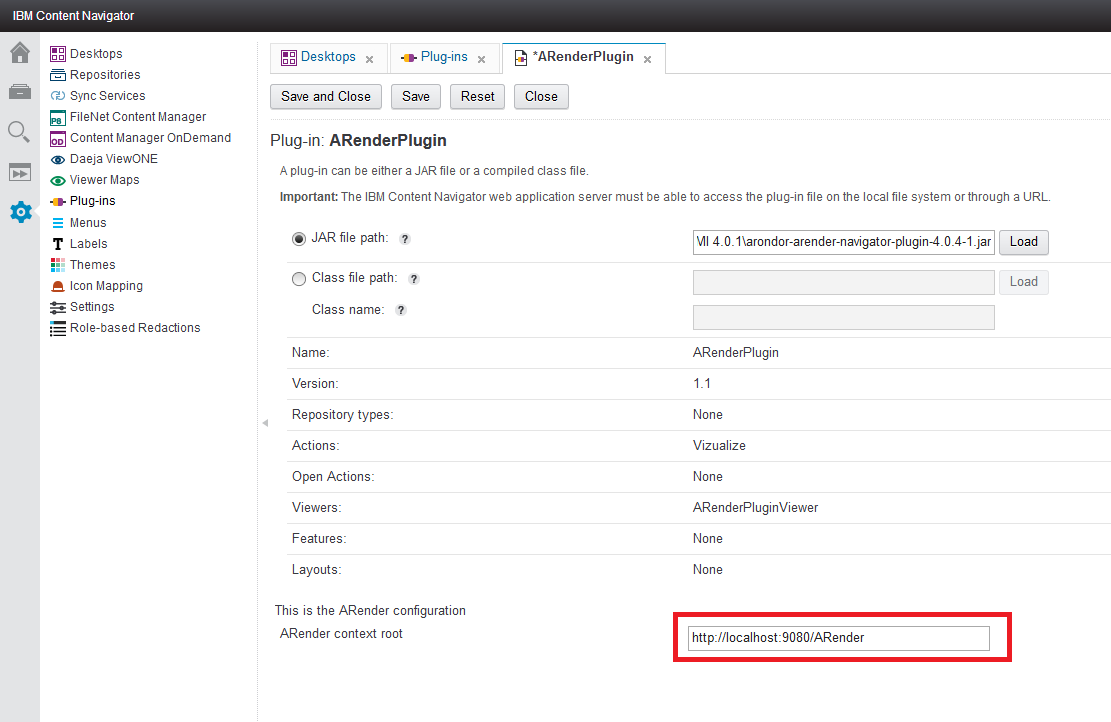Focus the ARender context root field
The height and width of the screenshot is (722, 1111).
click(x=839, y=638)
